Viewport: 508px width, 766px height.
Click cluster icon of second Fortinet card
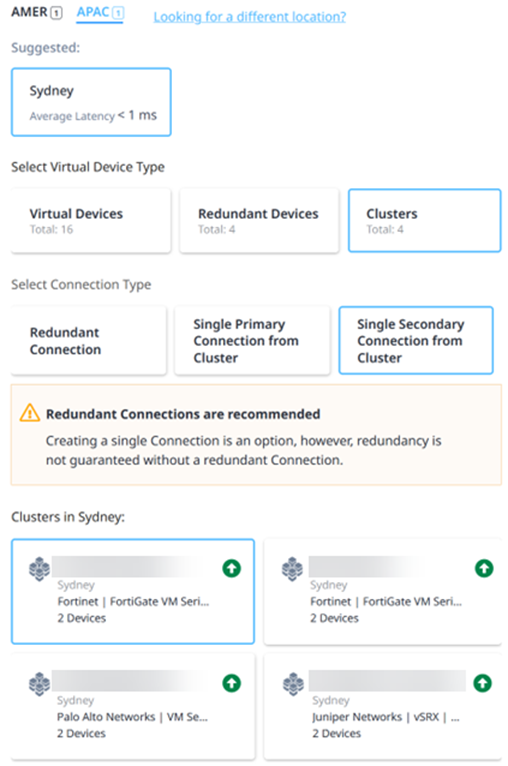click(292, 569)
